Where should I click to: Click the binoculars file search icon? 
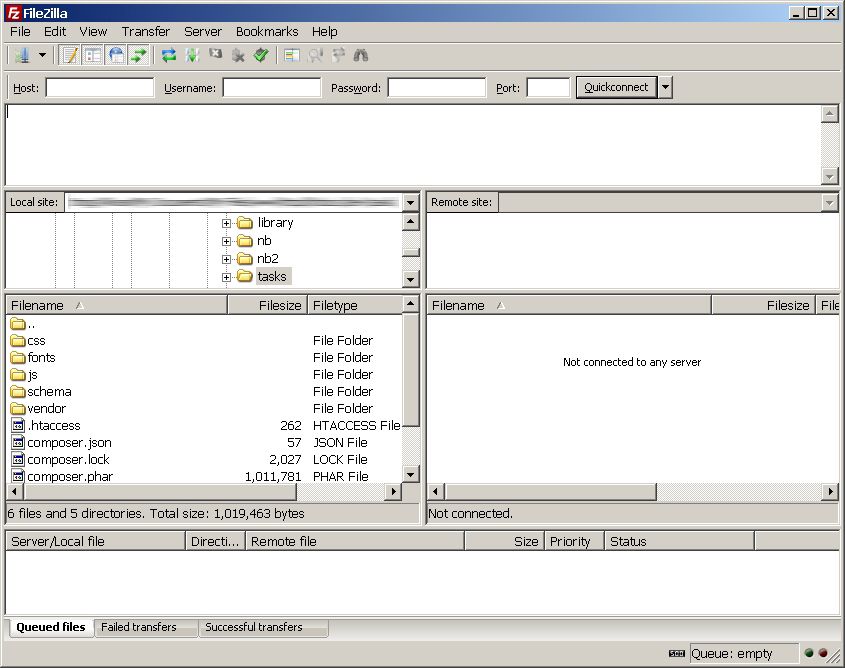pos(361,55)
